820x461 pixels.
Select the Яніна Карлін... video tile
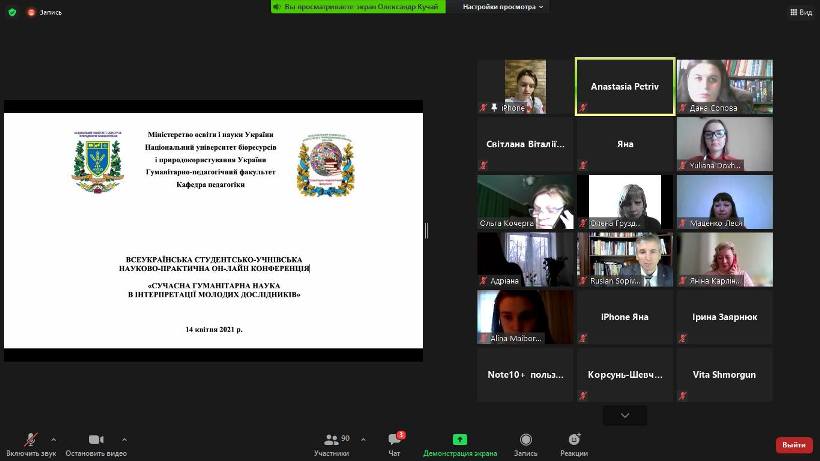[725, 259]
